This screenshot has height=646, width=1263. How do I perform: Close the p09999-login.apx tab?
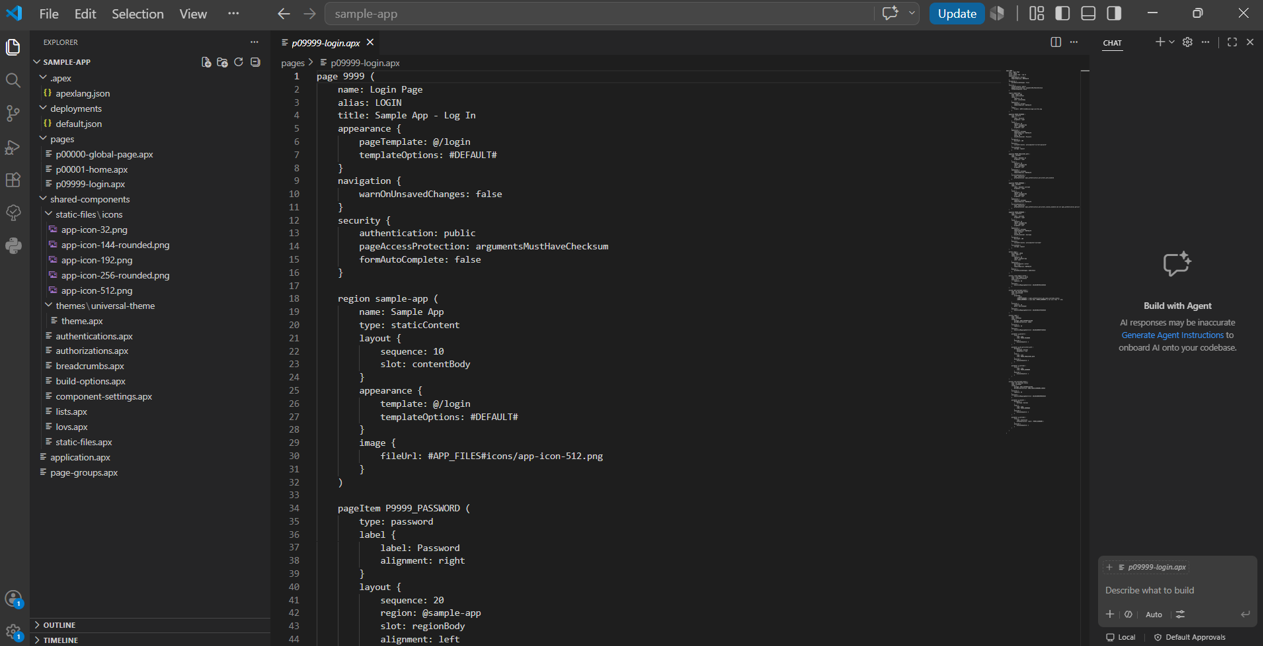coord(370,43)
